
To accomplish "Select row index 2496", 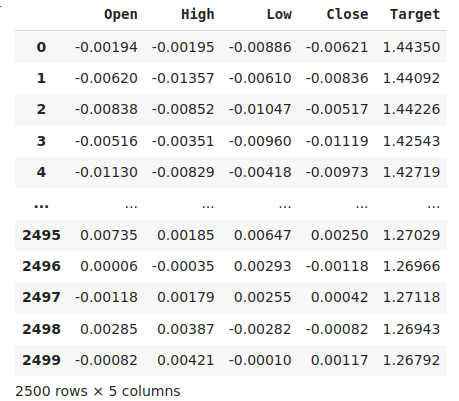I will point(41,266).
